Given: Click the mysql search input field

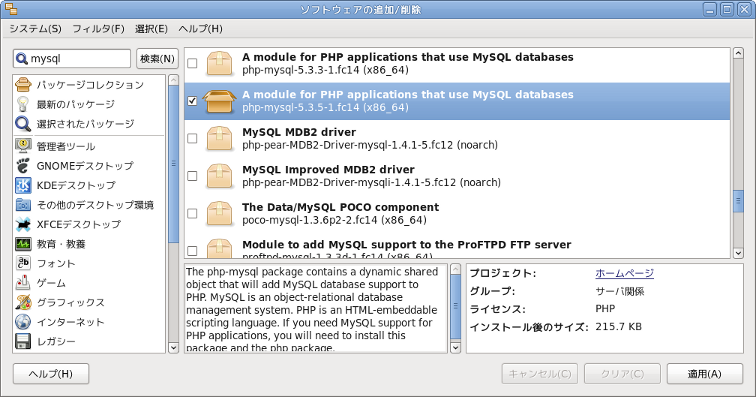Looking at the screenshot, I should point(72,59).
